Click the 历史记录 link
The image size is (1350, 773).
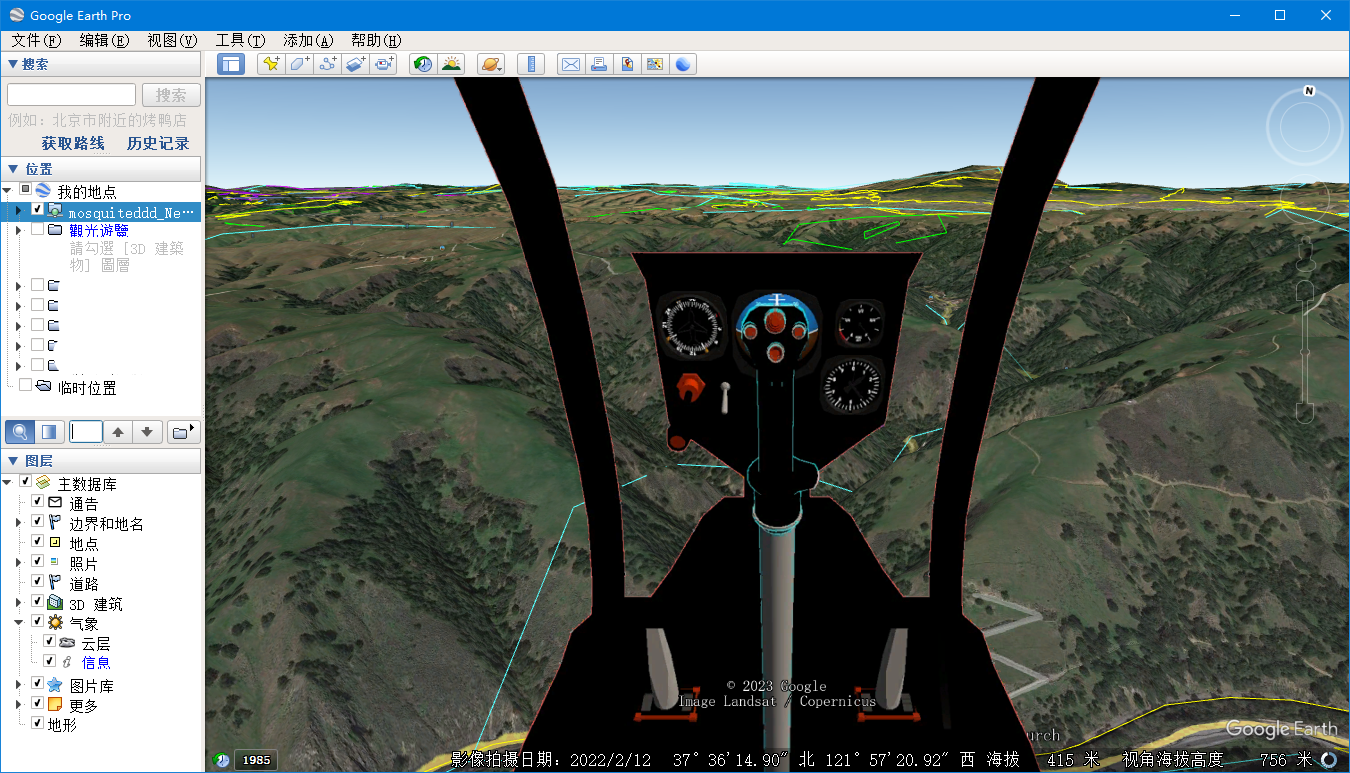click(x=158, y=143)
